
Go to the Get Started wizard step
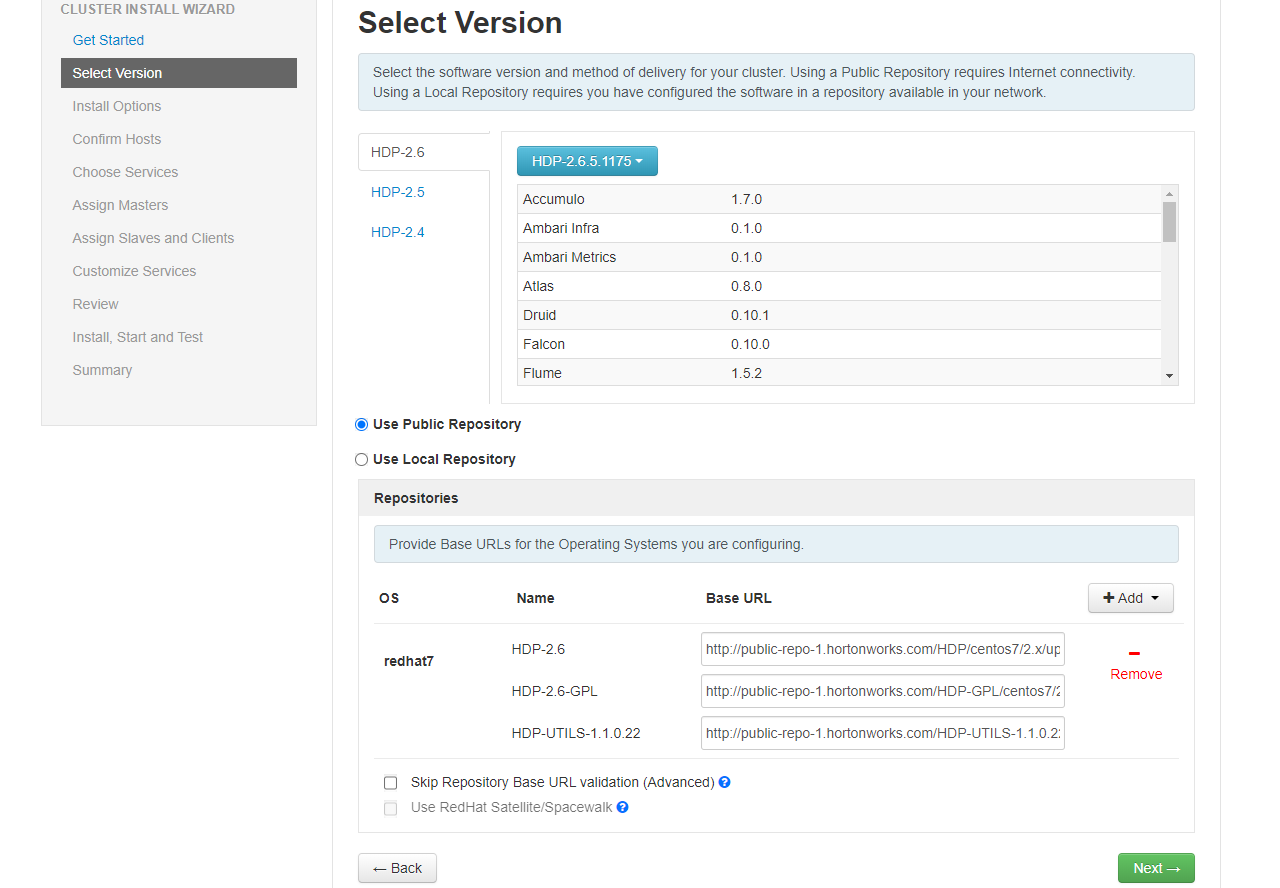coord(108,40)
